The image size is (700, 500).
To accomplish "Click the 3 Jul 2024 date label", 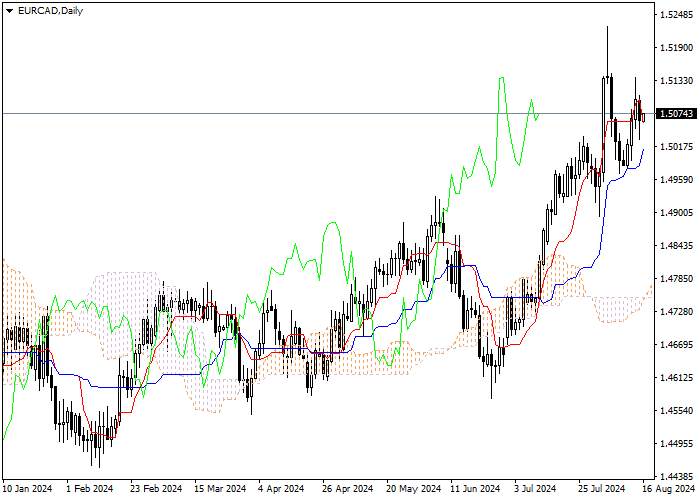I will [x=535, y=488].
